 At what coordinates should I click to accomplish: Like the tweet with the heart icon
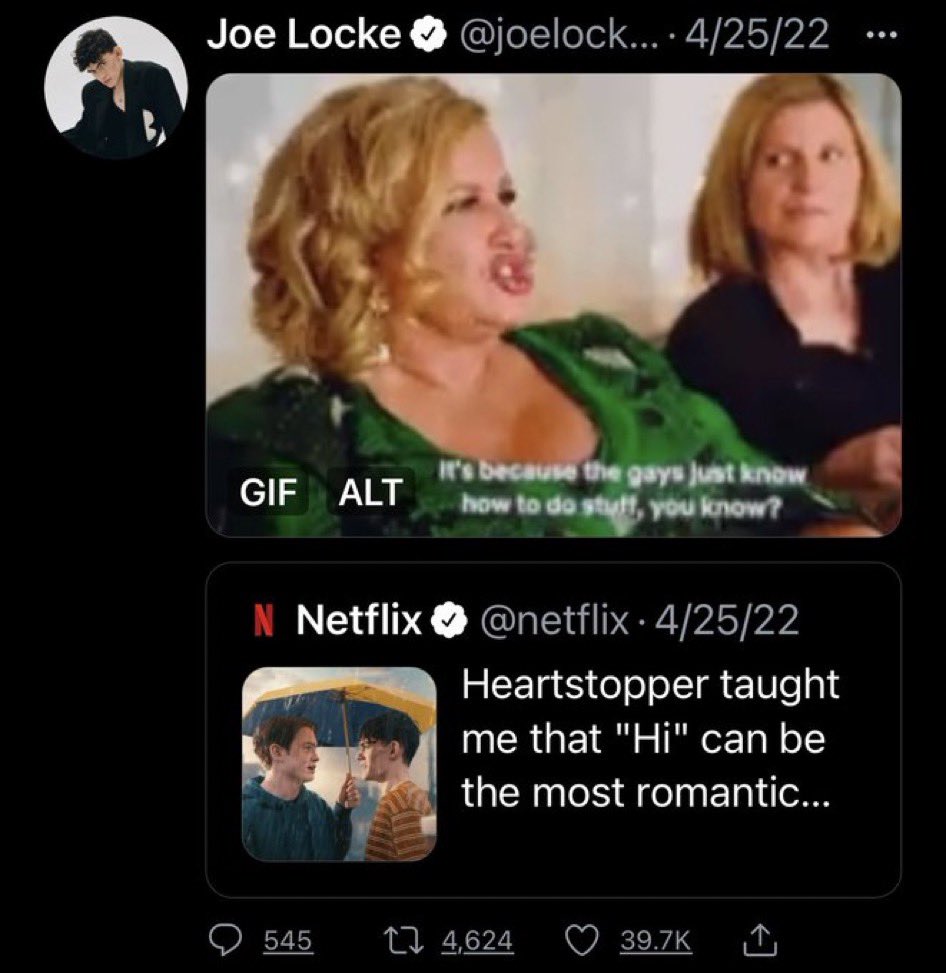click(582, 939)
